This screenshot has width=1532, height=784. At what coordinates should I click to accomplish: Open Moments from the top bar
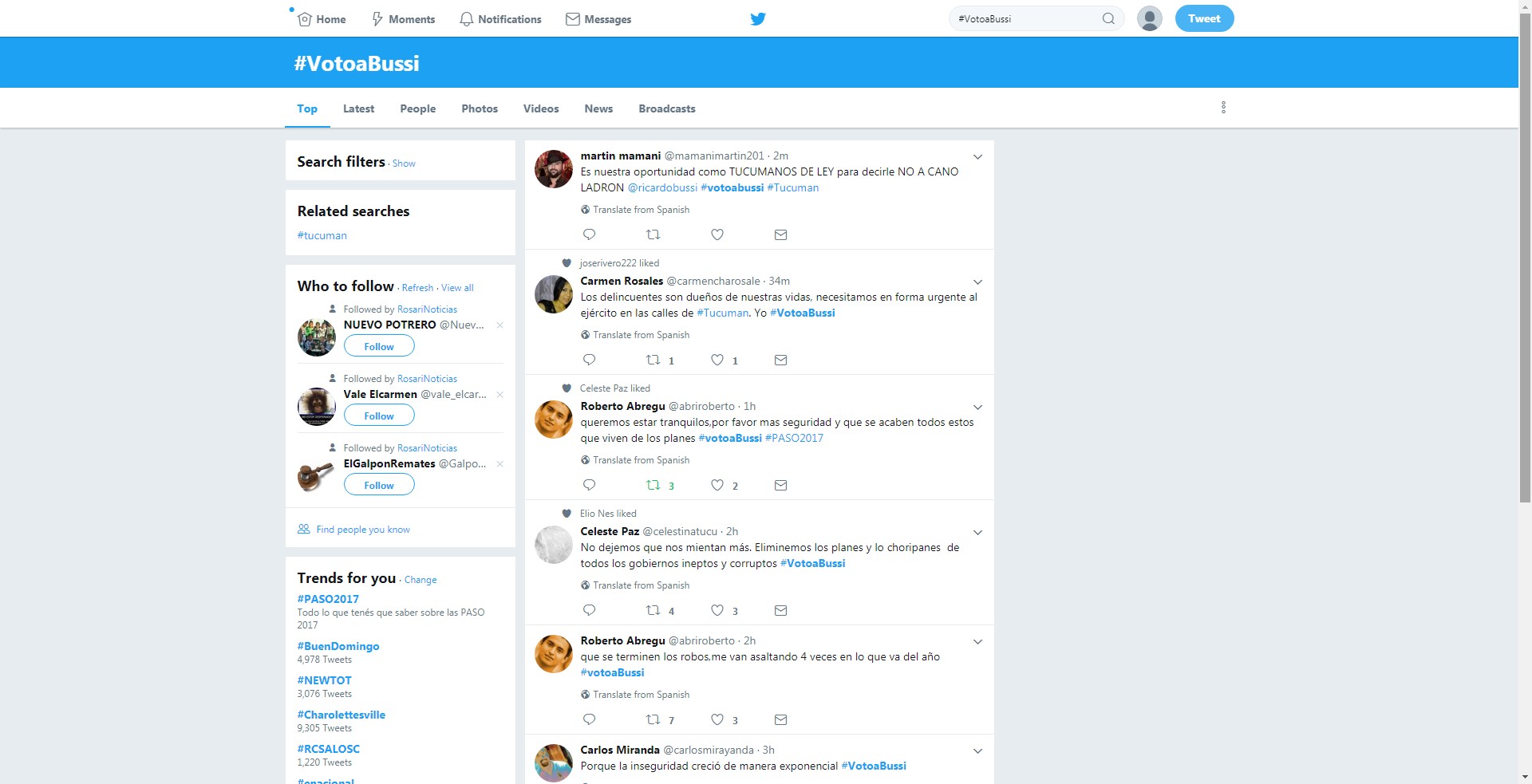pyautogui.click(x=403, y=19)
